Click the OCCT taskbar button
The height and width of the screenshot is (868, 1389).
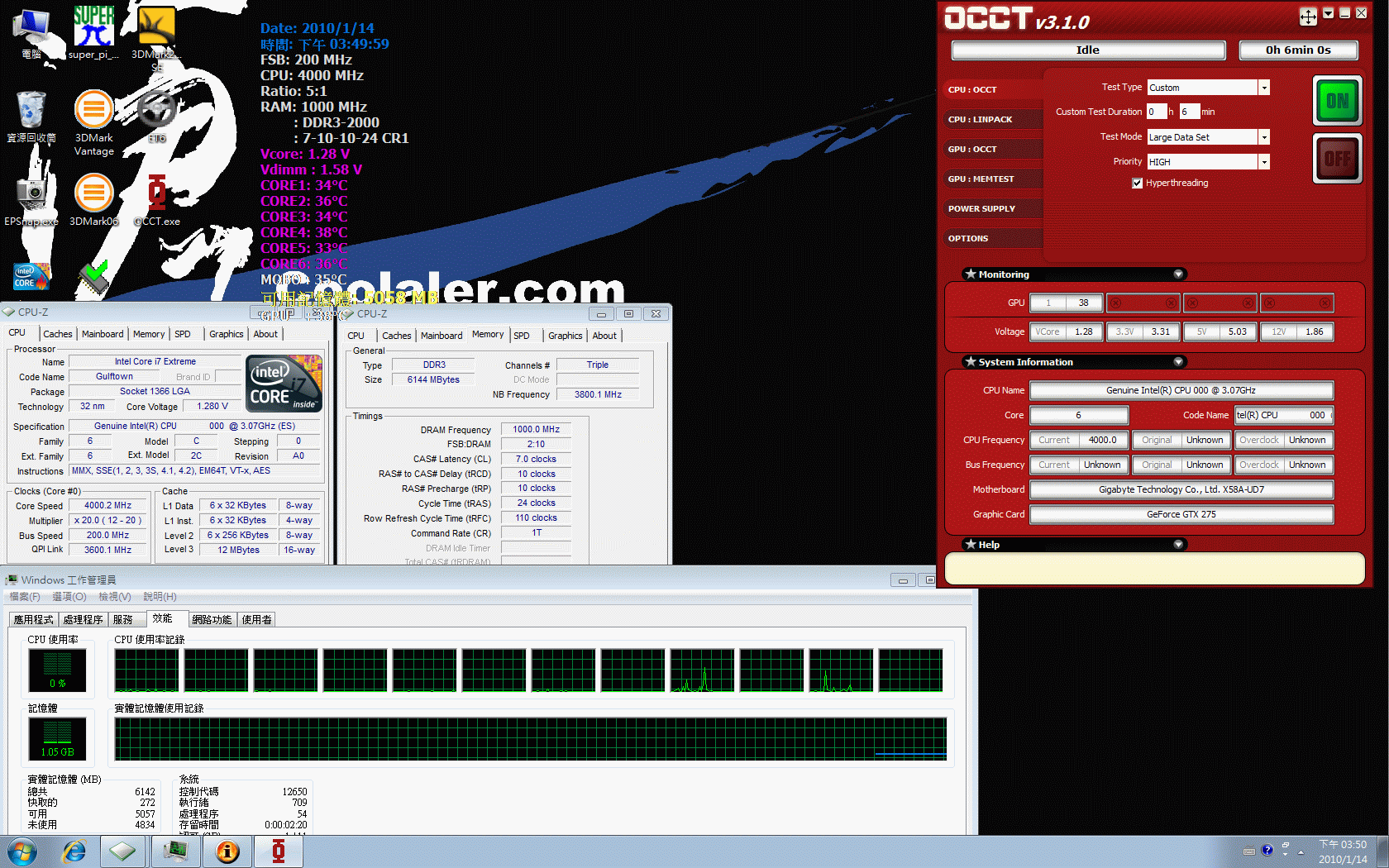[x=278, y=851]
